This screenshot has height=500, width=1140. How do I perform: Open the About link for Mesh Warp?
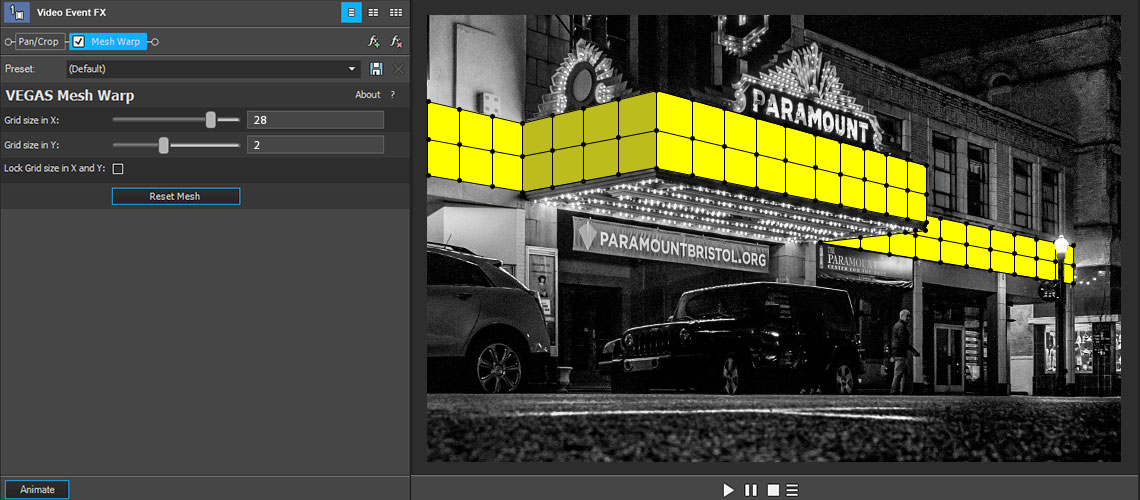coord(368,95)
